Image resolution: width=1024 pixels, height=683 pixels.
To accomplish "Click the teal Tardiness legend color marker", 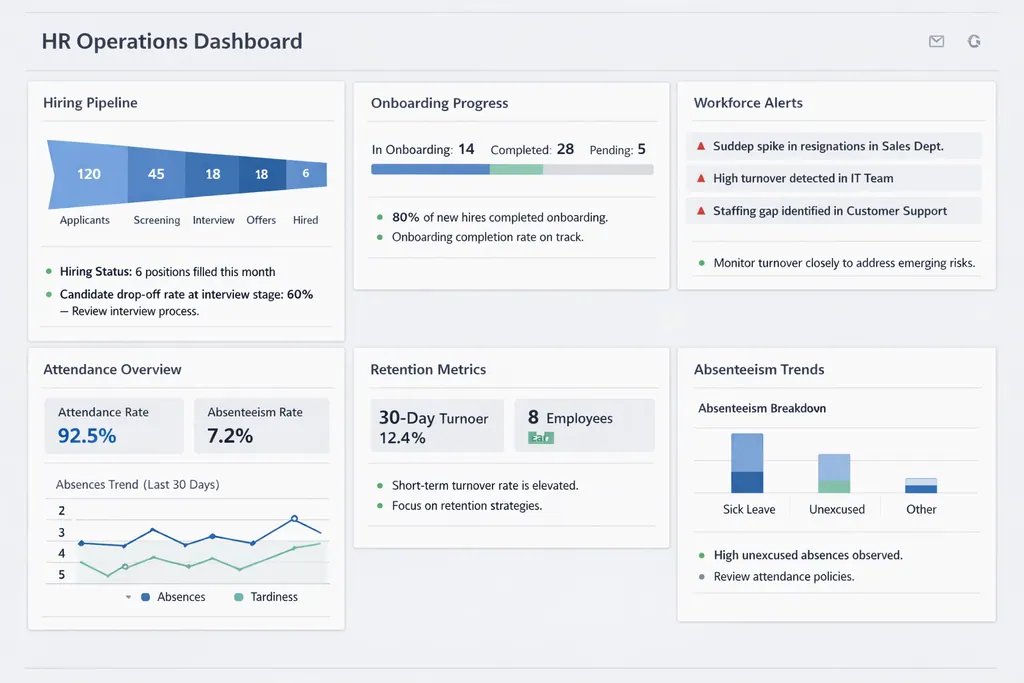I will coord(236,597).
